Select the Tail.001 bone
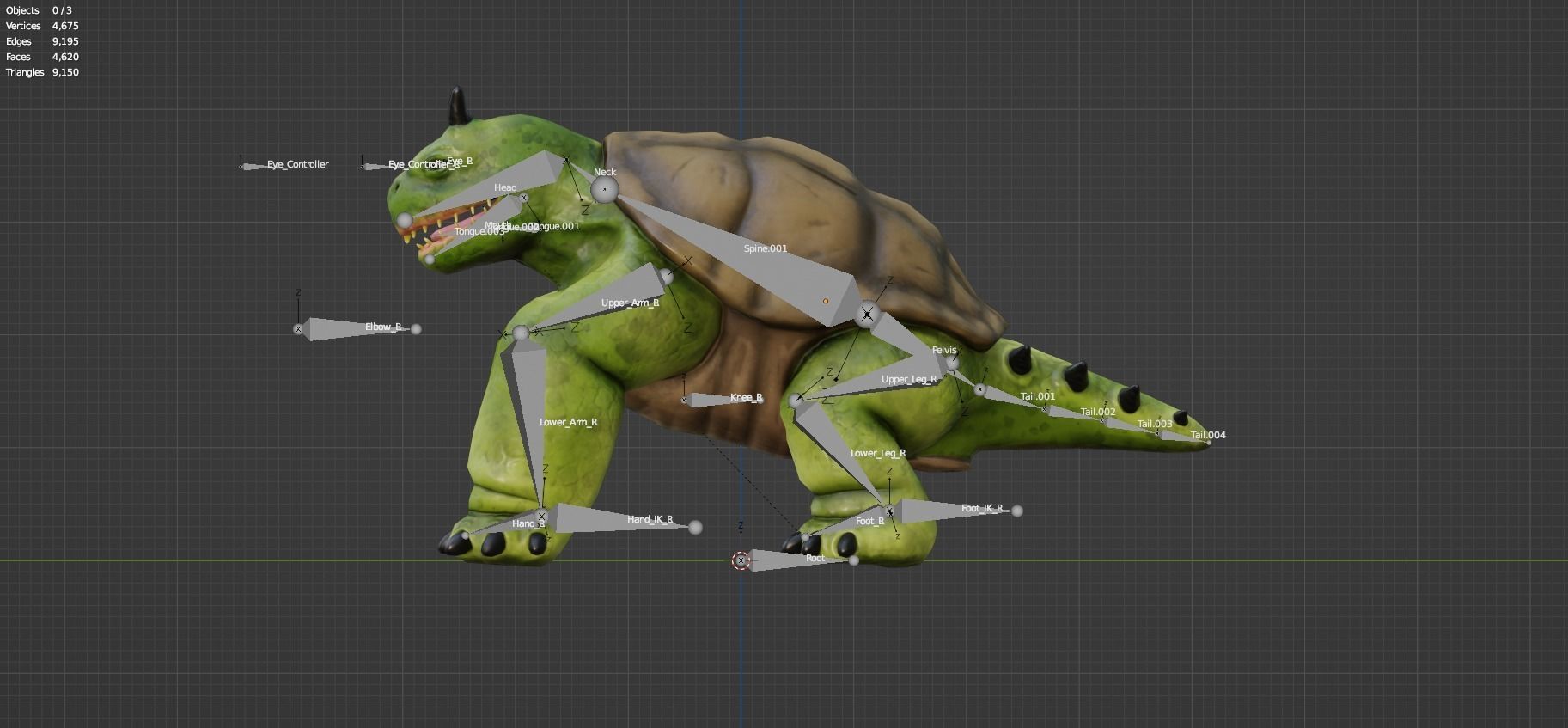Image resolution: width=1568 pixels, height=728 pixels. [x=1014, y=398]
